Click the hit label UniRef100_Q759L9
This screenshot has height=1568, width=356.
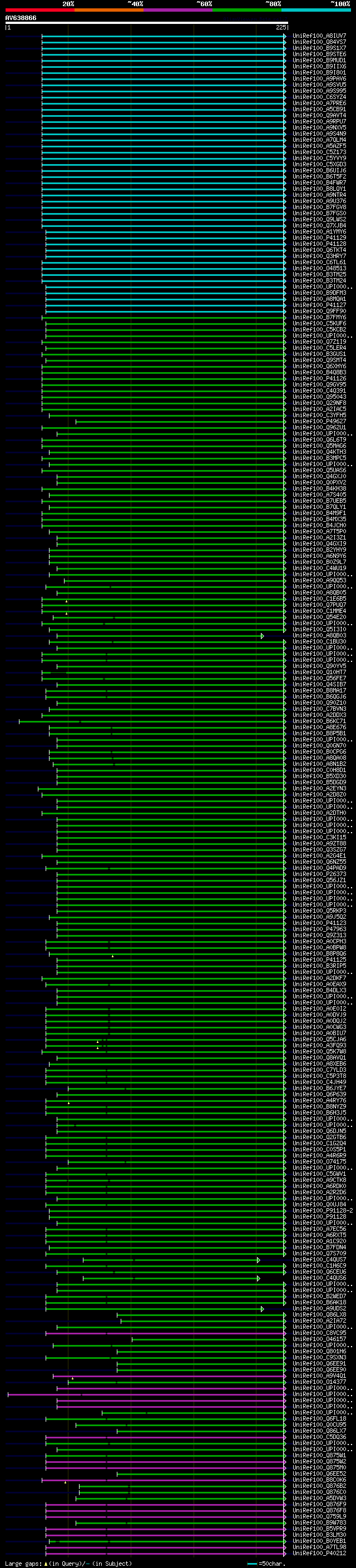pyautogui.click(x=319, y=1516)
